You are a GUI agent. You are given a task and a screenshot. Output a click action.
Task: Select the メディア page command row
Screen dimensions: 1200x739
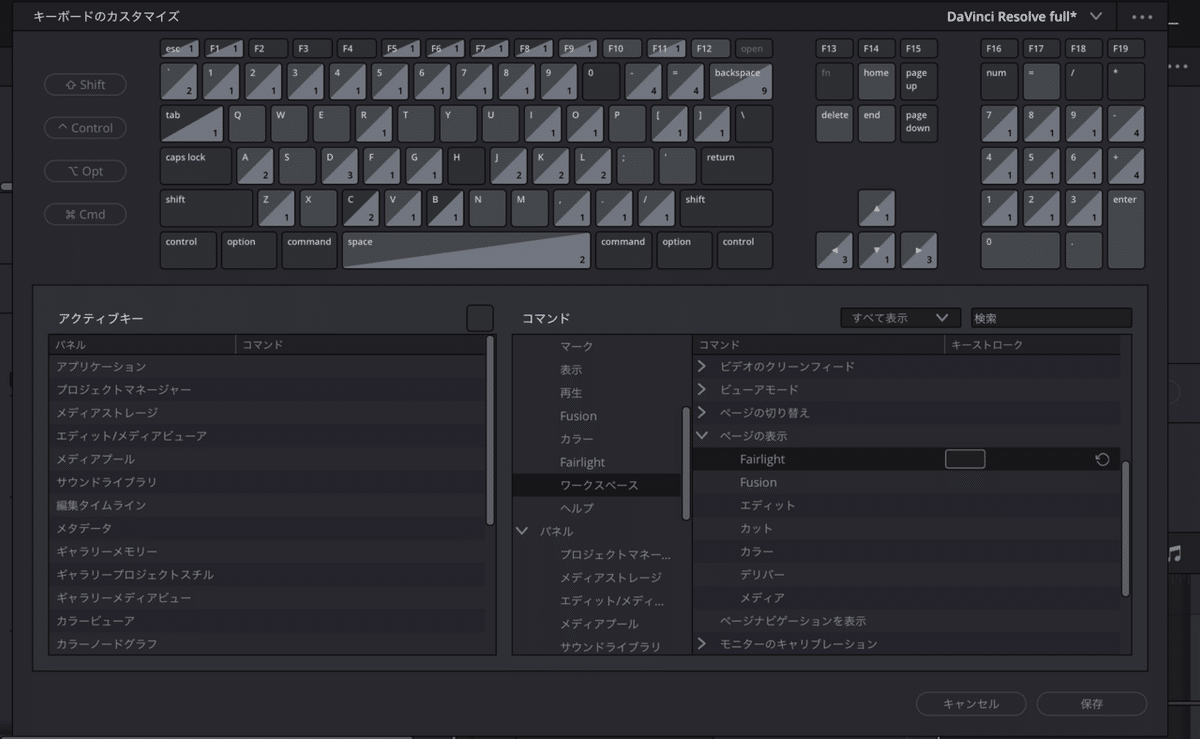[906, 598]
